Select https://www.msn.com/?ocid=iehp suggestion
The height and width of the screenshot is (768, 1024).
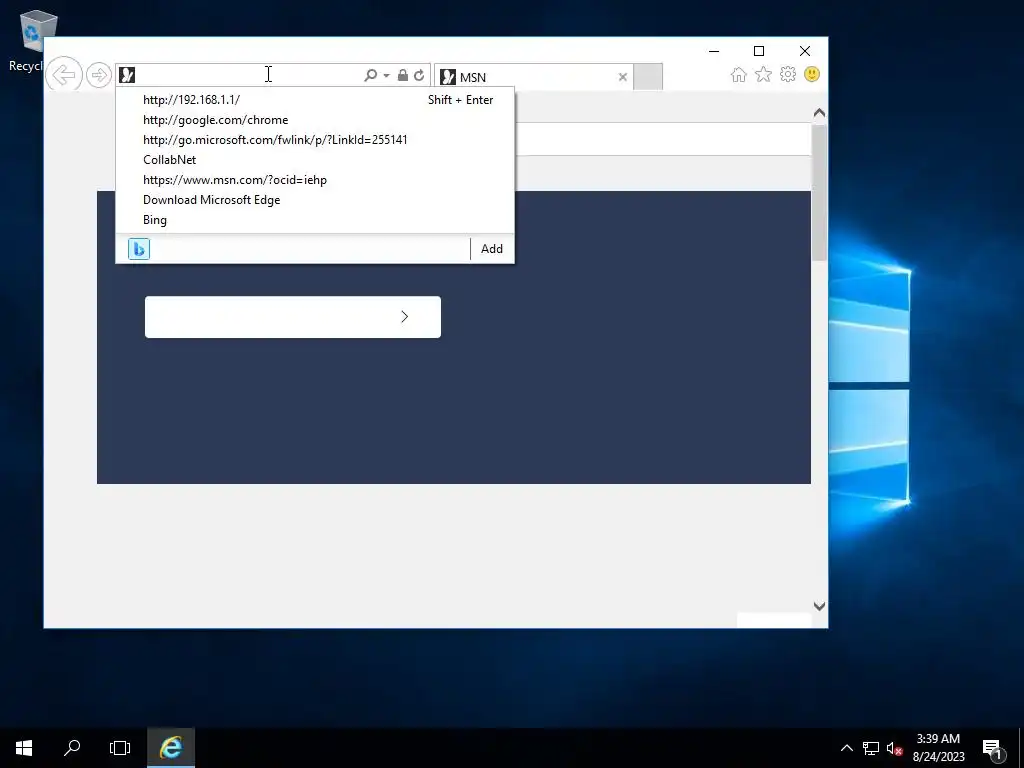(315, 180)
